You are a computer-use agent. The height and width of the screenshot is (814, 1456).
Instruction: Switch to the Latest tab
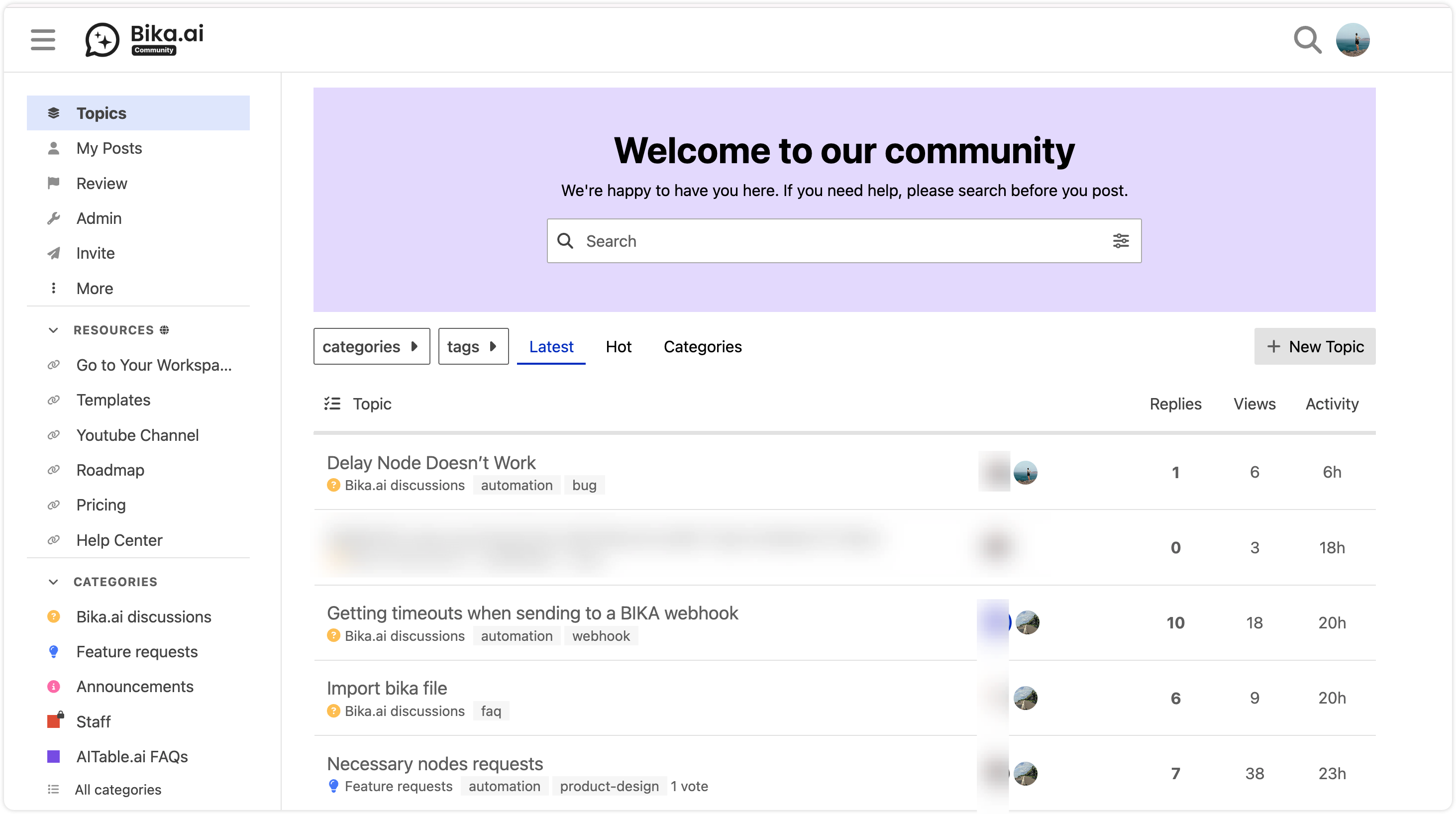(551, 346)
